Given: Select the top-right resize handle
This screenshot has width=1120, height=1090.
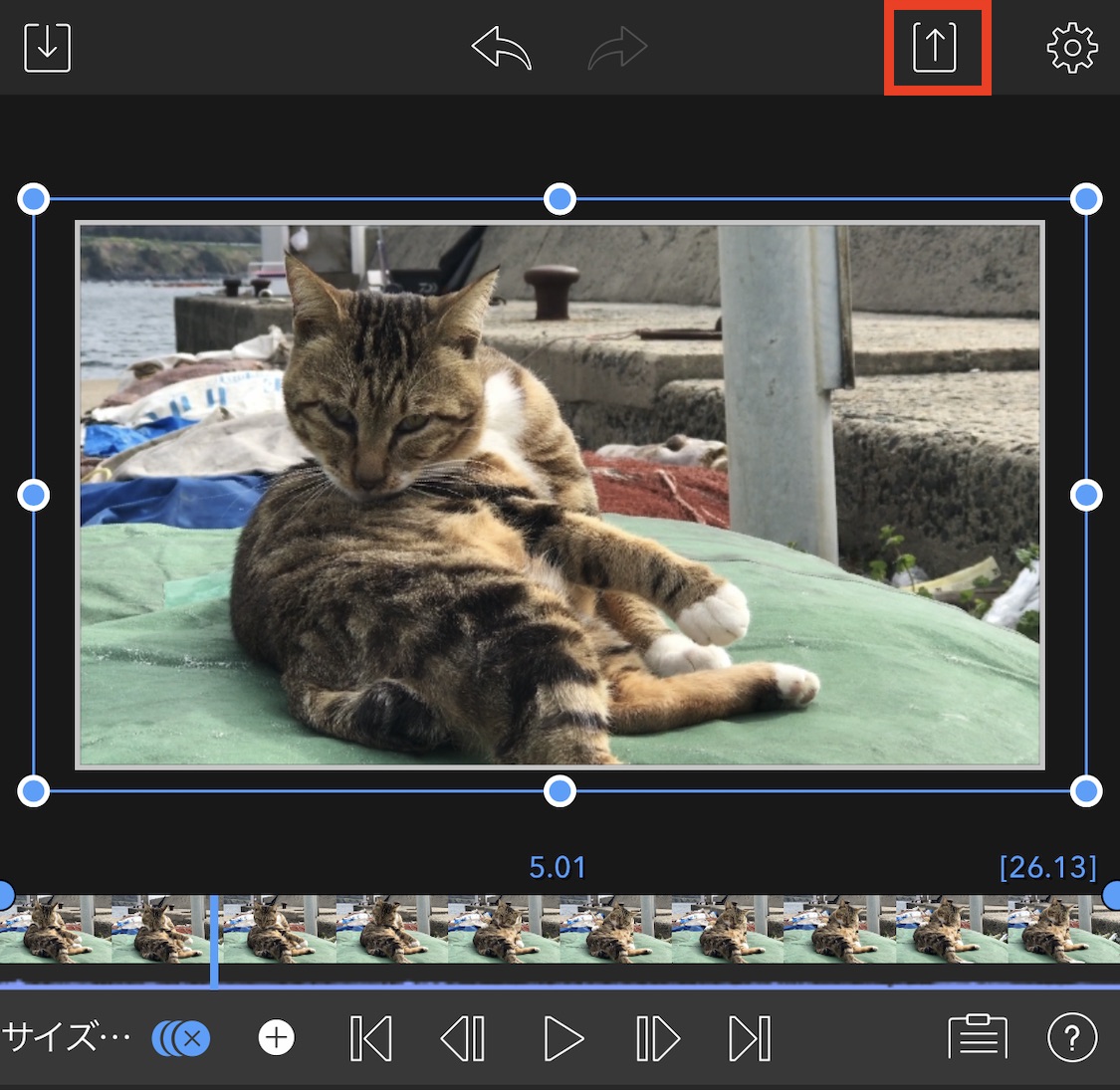Looking at the screenshot, I should [1086, 198].
